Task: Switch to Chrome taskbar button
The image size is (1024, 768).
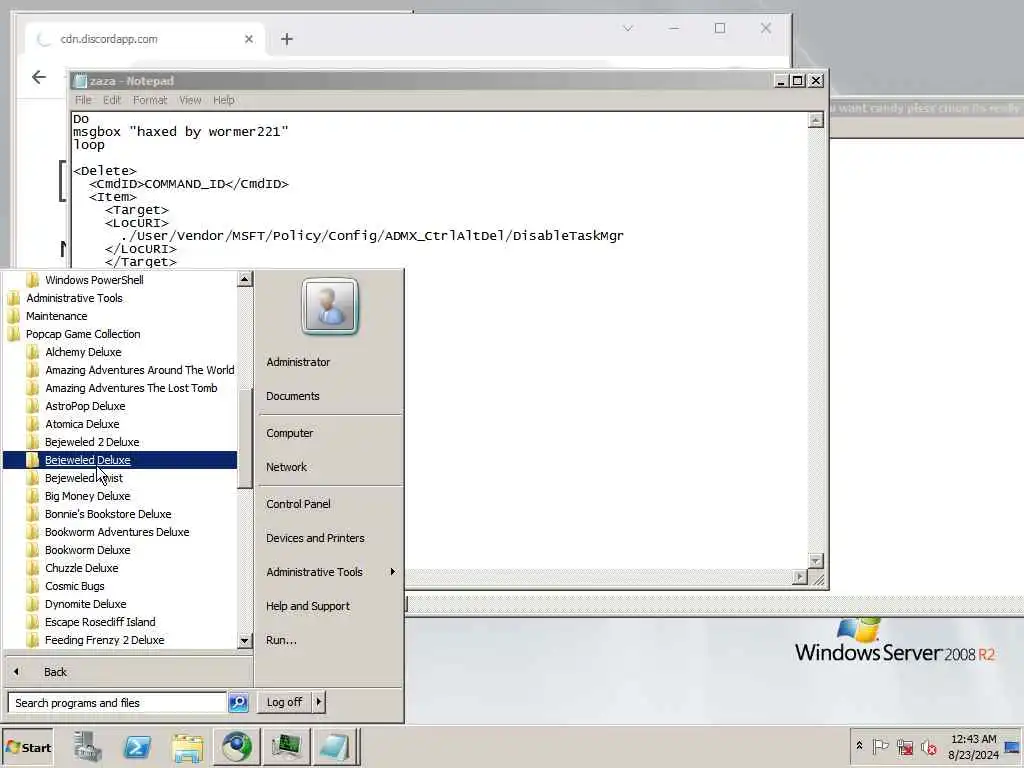Action: pos(236,747)
